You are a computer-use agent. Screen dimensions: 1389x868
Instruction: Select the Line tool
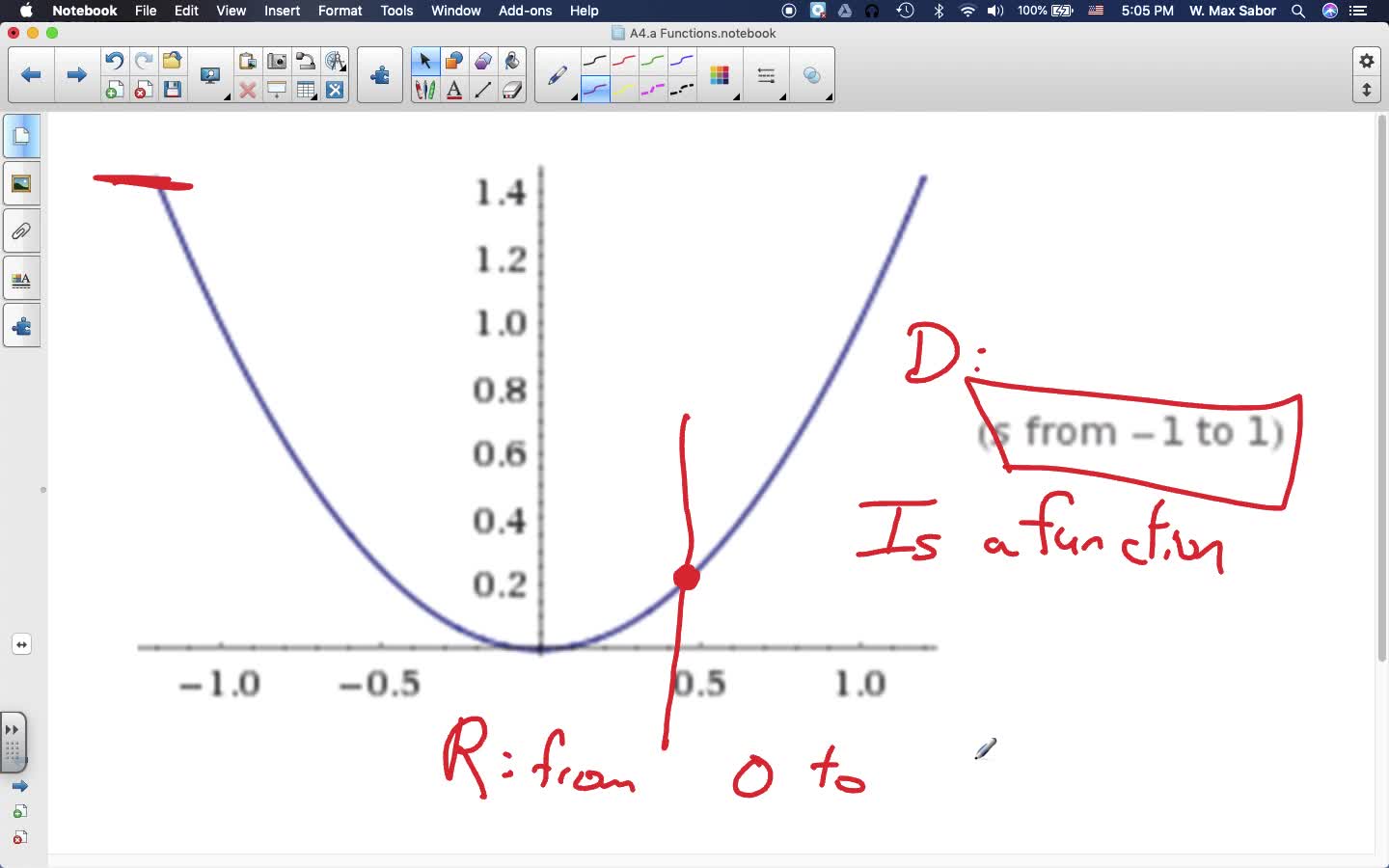pyautogui.click(x=483, y=90)
